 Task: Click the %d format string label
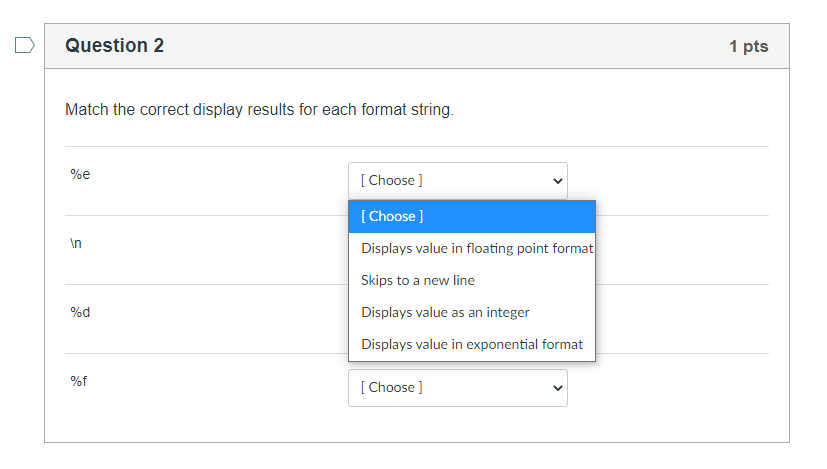coord(80,312)
